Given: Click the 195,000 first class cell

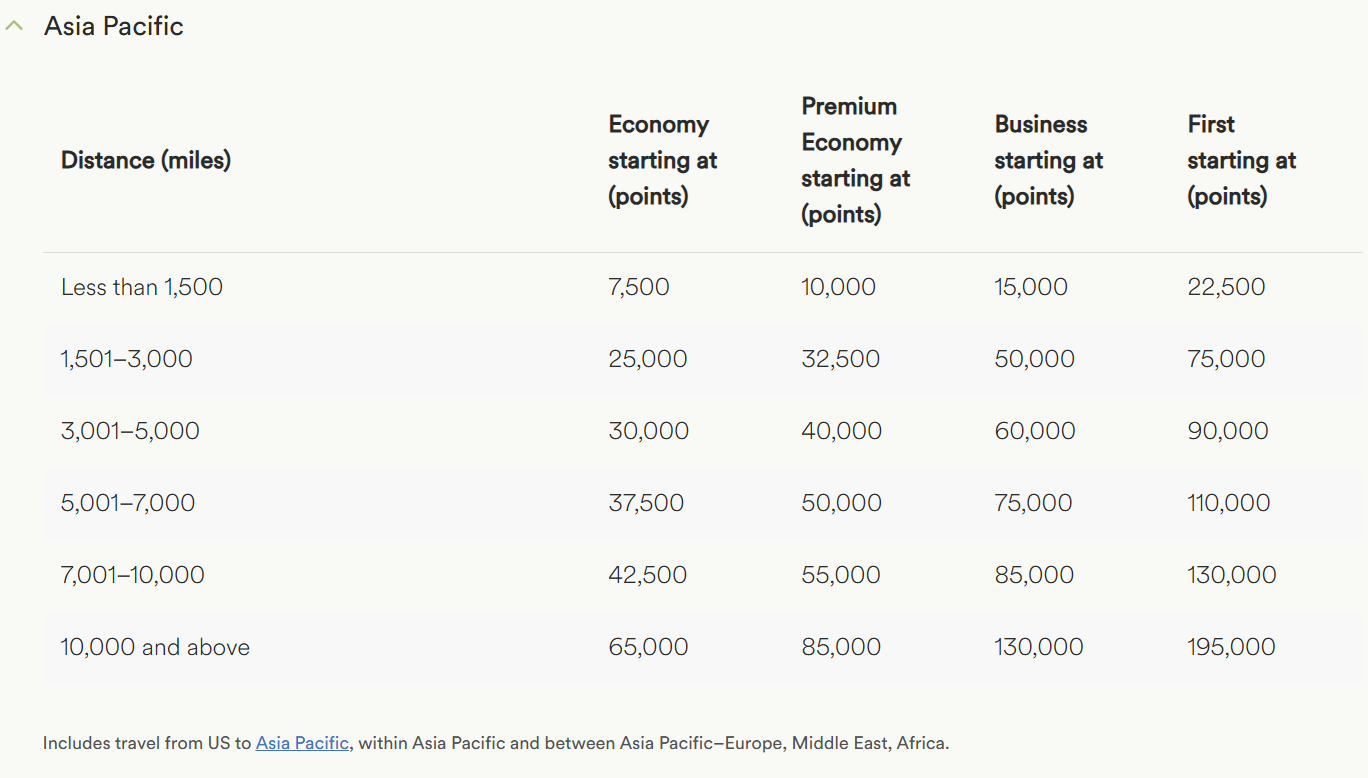Looking at the screenshot, I should (1231, 647).
